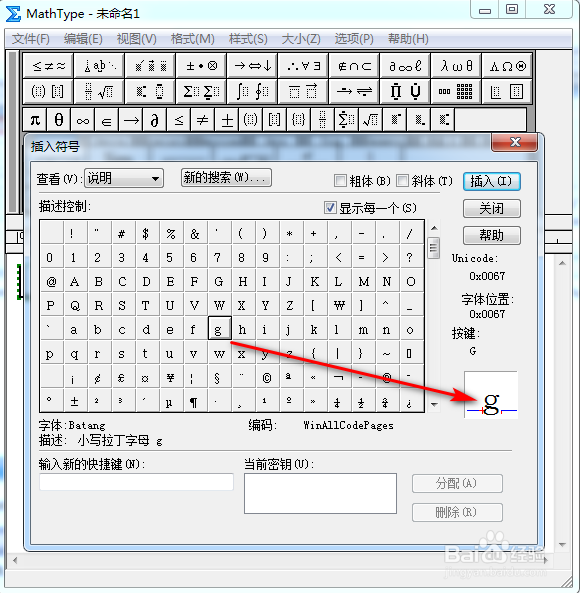Select the @ symbol in the grid
Viewport: 580px width, 593px height.
pyautogui.click(x=51, y=281)
